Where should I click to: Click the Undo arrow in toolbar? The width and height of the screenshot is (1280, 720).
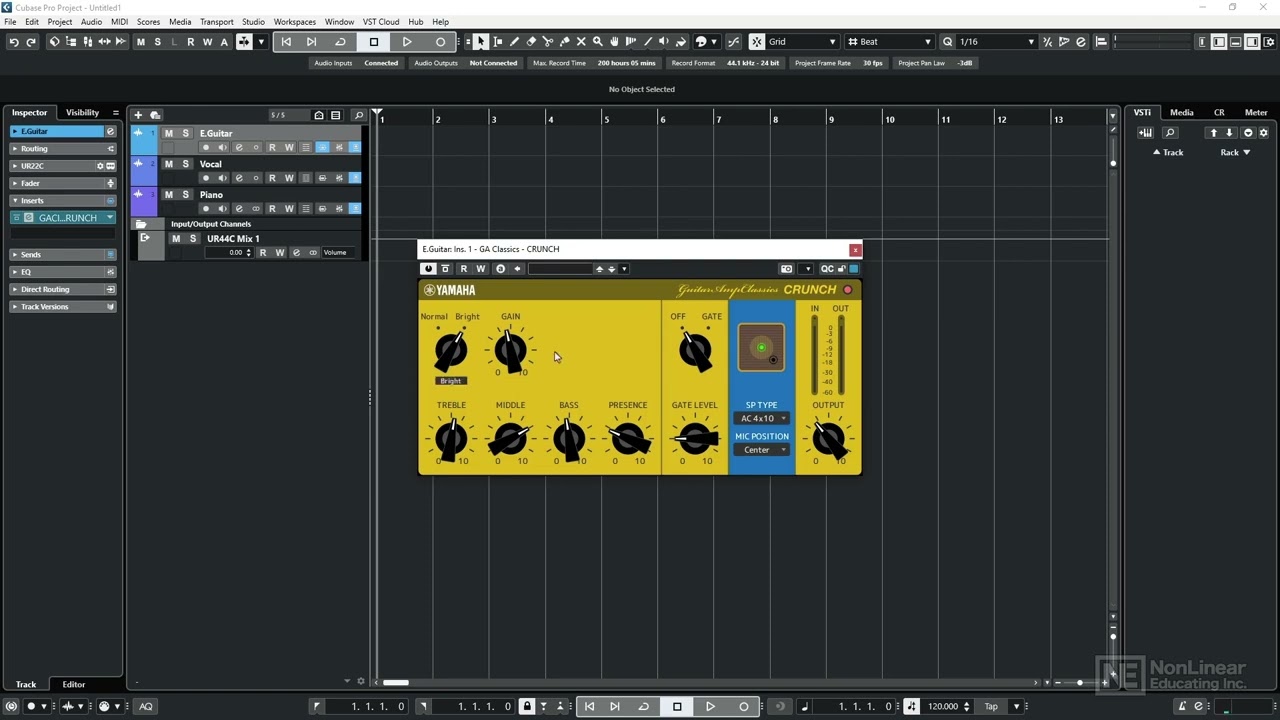pyautogui.click(x=14, y=42)
